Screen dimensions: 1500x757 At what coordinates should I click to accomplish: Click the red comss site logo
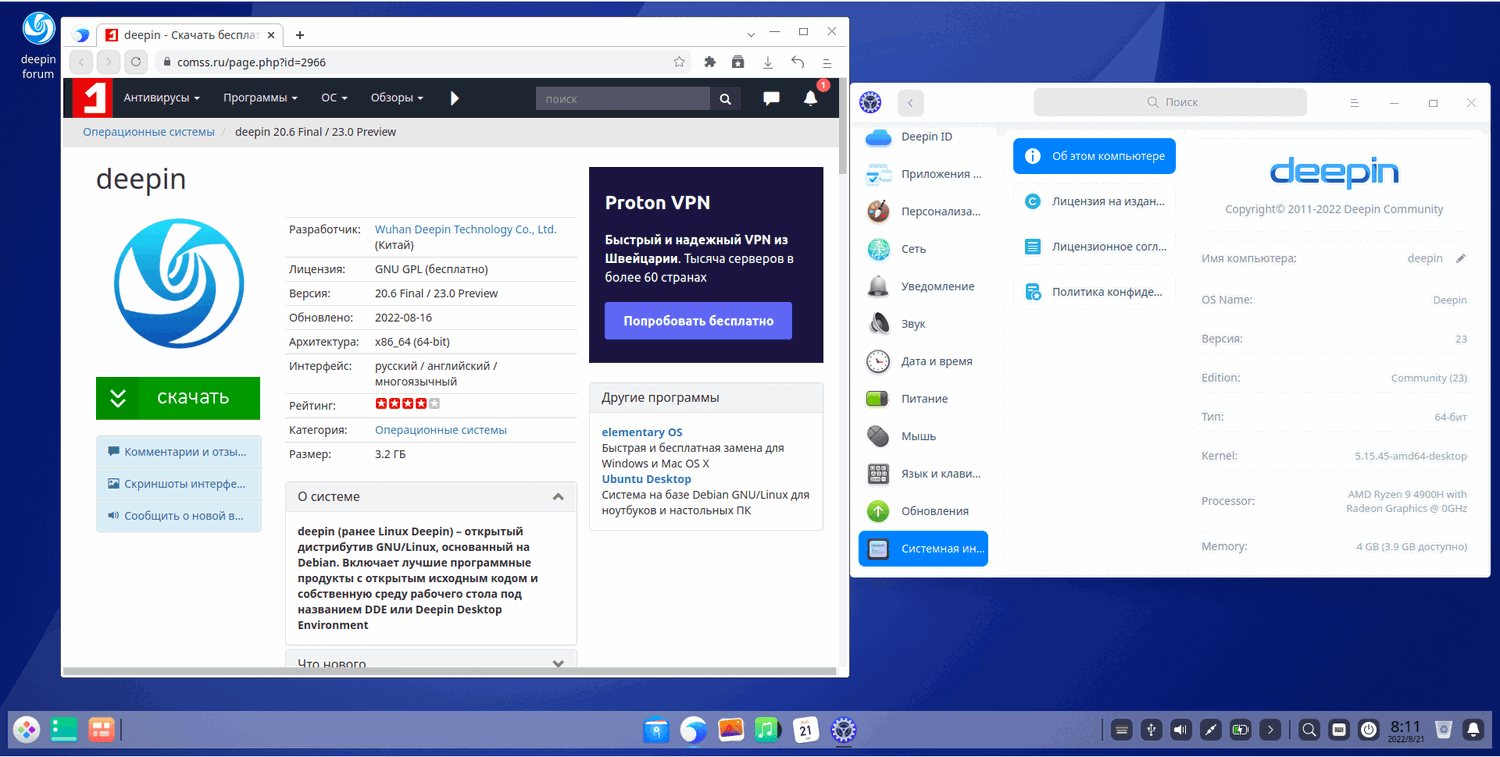(x=94, y=98)
